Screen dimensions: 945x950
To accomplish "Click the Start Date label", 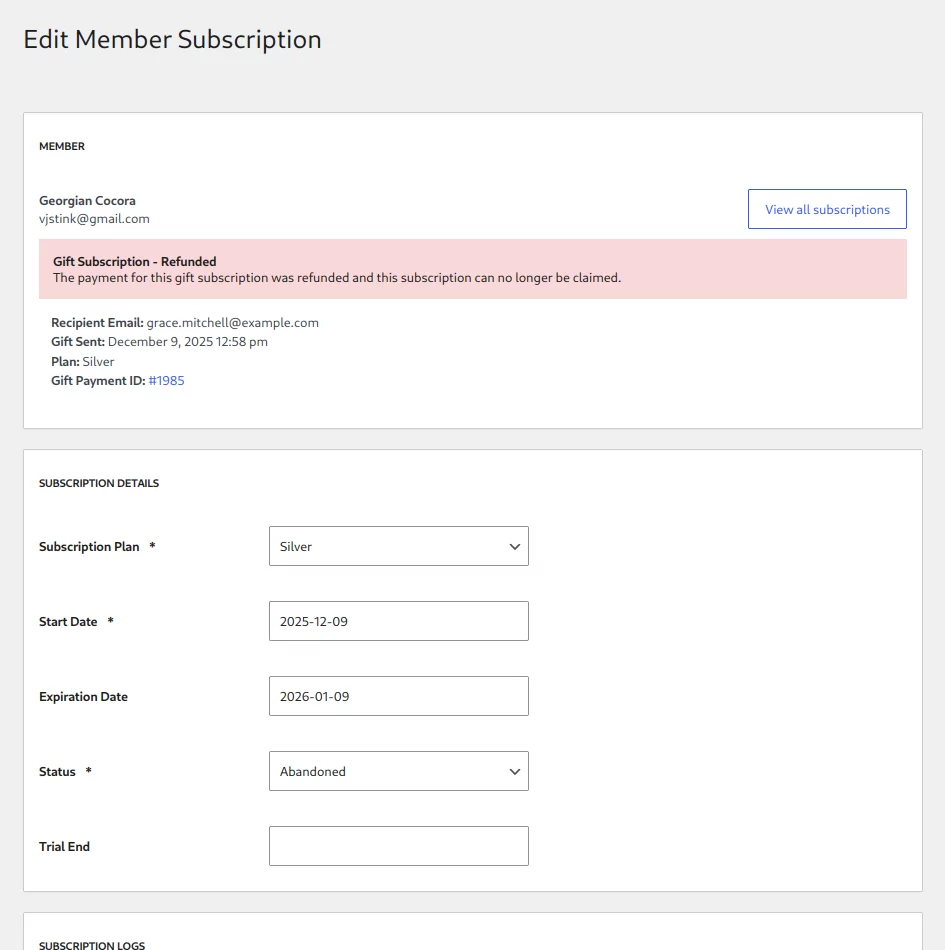I will (68, 622).
